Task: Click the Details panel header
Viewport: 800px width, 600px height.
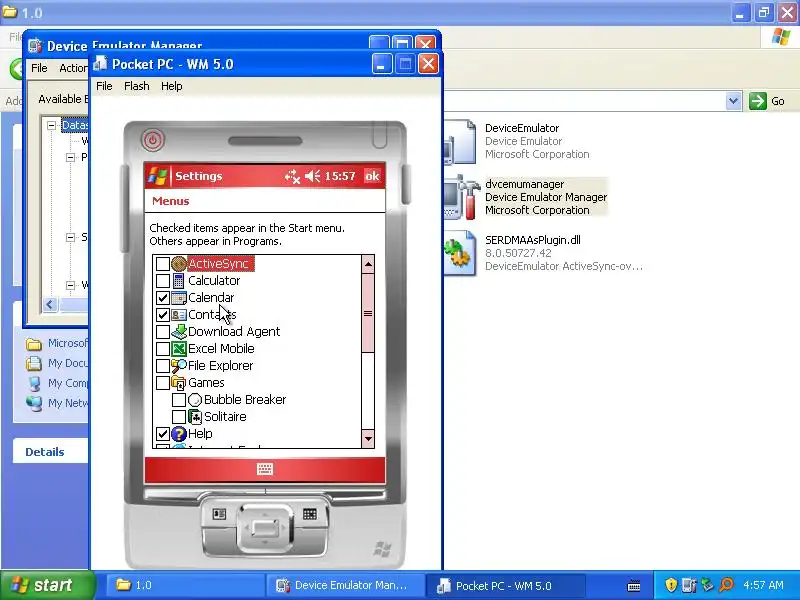Action: click(51, 452)
